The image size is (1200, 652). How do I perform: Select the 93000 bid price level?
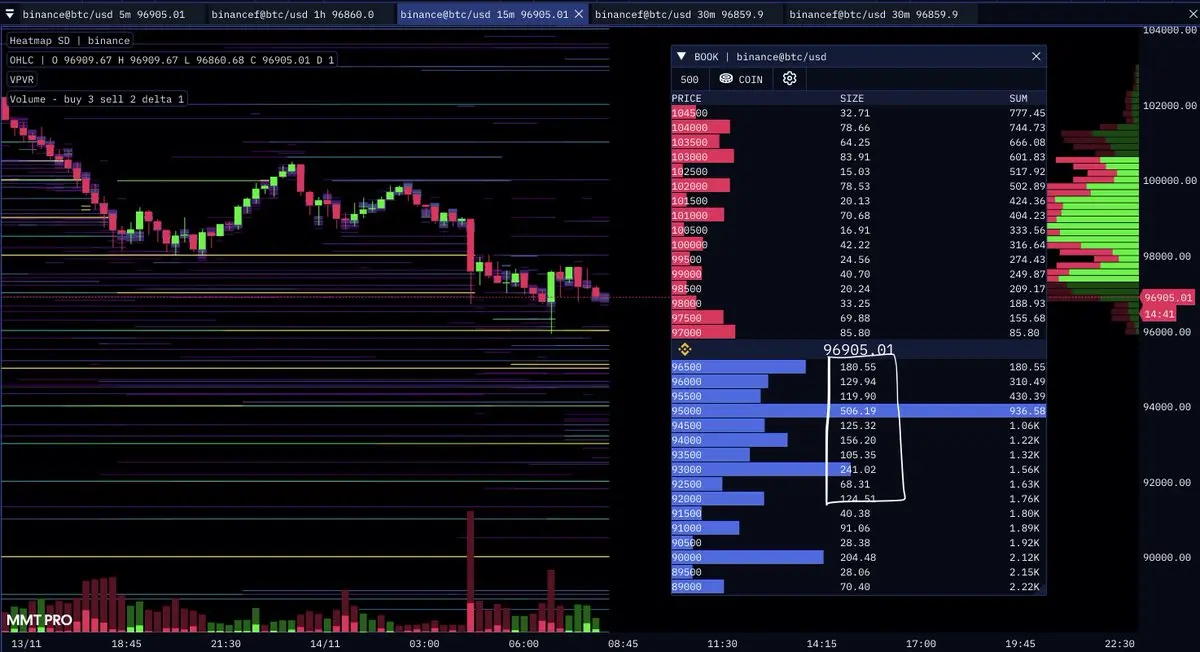coord(858,470)
